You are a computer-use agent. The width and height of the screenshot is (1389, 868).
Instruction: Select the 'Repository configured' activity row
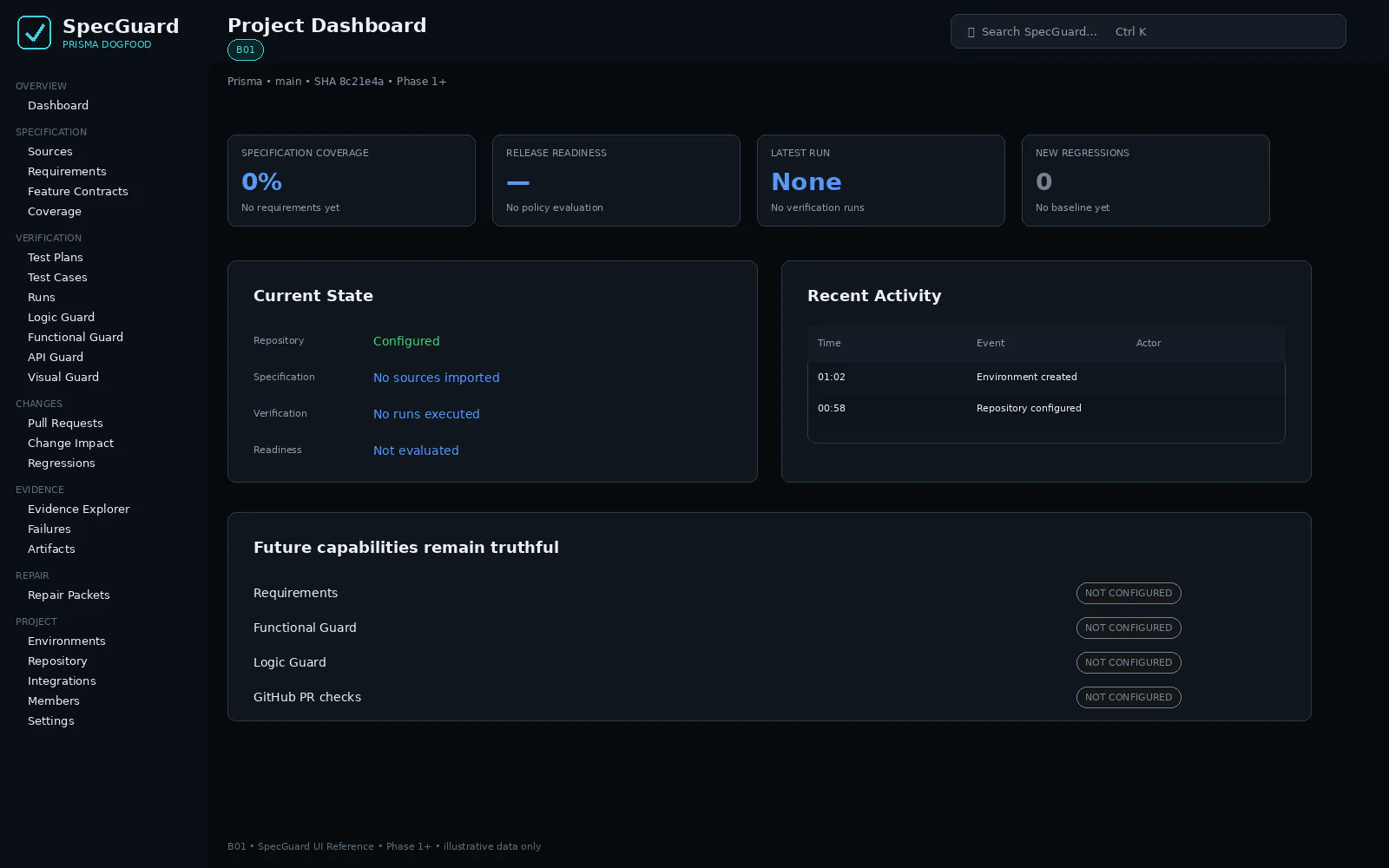(1046, 408)
